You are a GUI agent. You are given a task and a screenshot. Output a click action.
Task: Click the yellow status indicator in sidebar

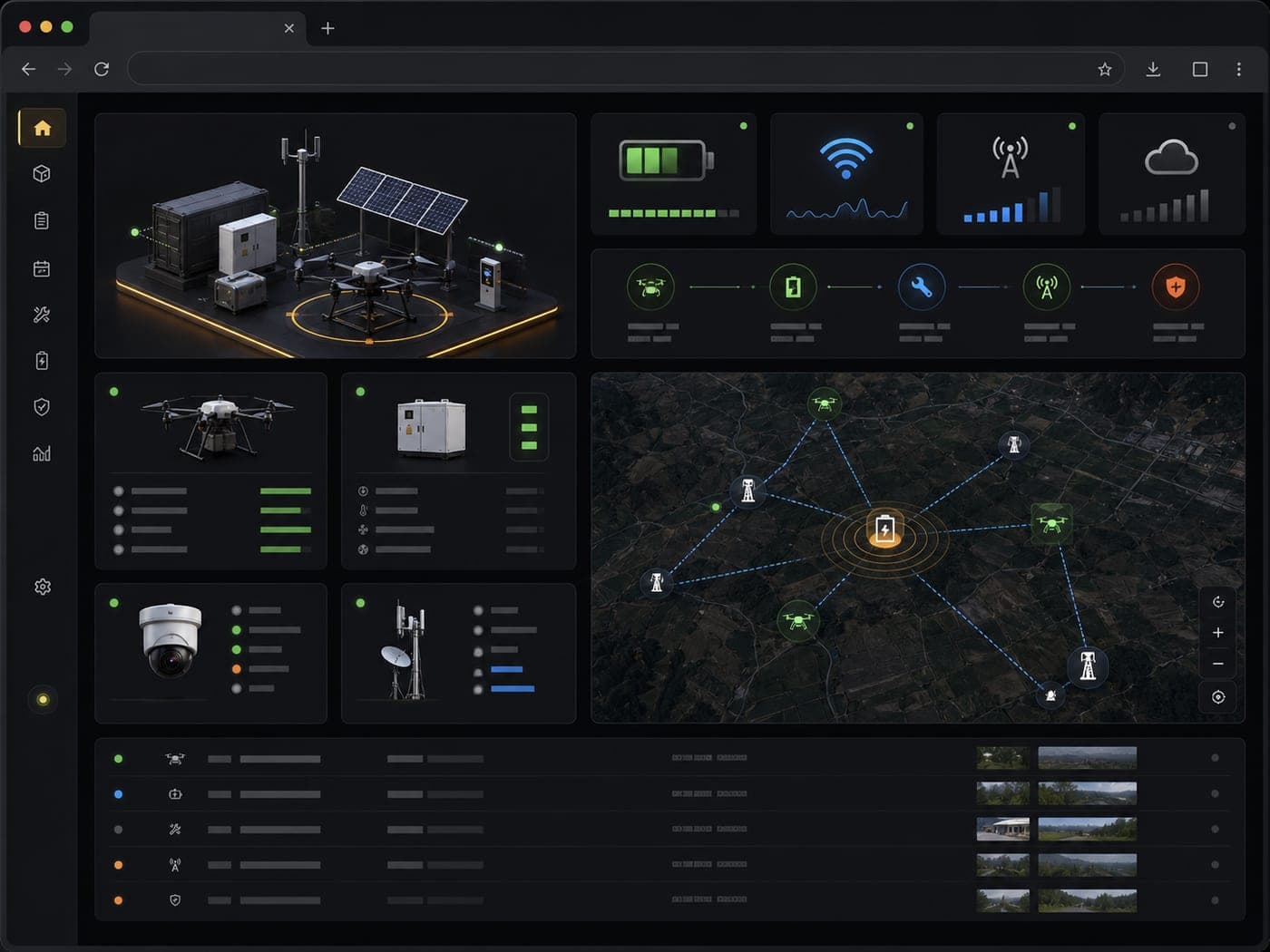43,700
